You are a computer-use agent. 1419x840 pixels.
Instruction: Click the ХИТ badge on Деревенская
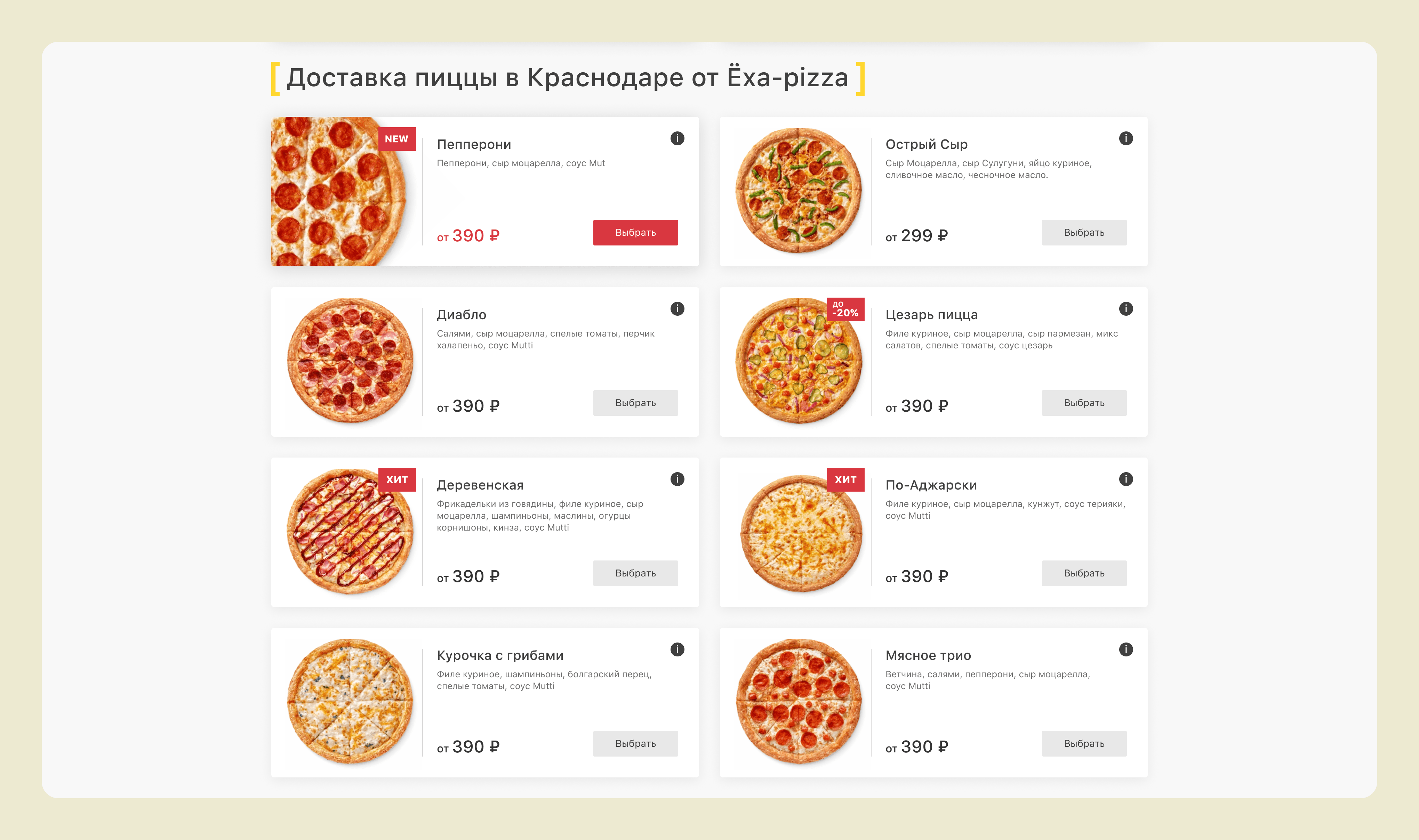(397, 479)
